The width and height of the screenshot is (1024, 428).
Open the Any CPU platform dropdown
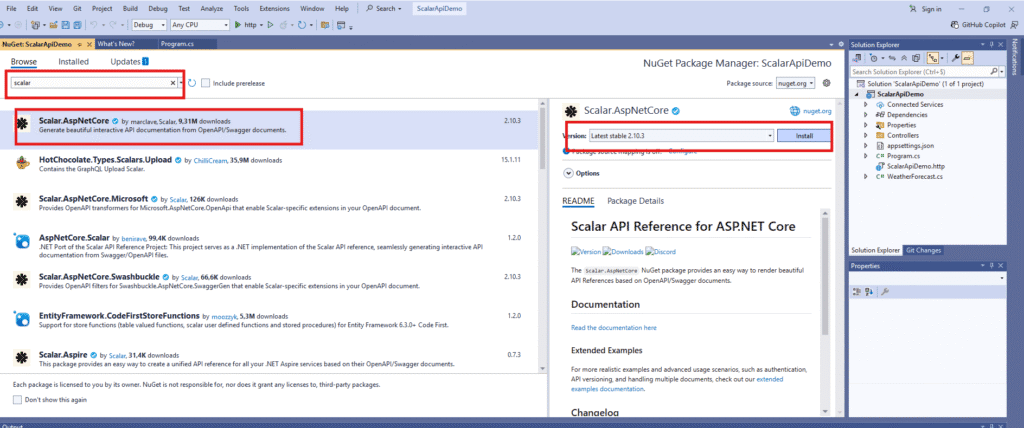coord(199,25)
